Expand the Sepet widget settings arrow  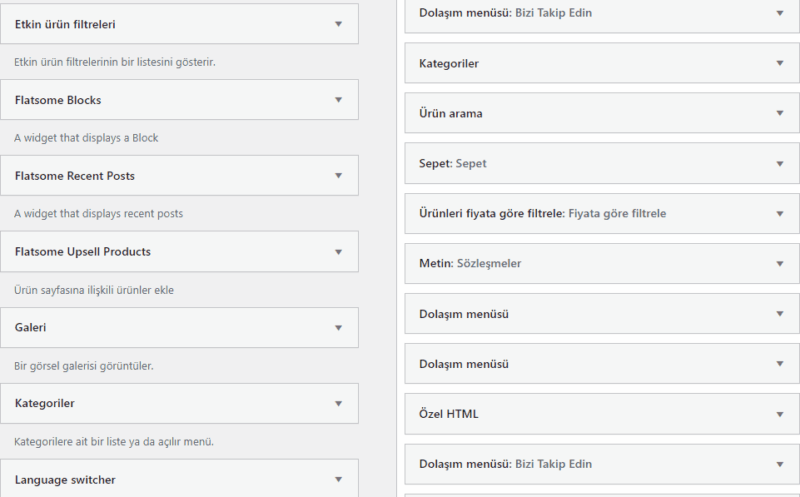point(780,163)
